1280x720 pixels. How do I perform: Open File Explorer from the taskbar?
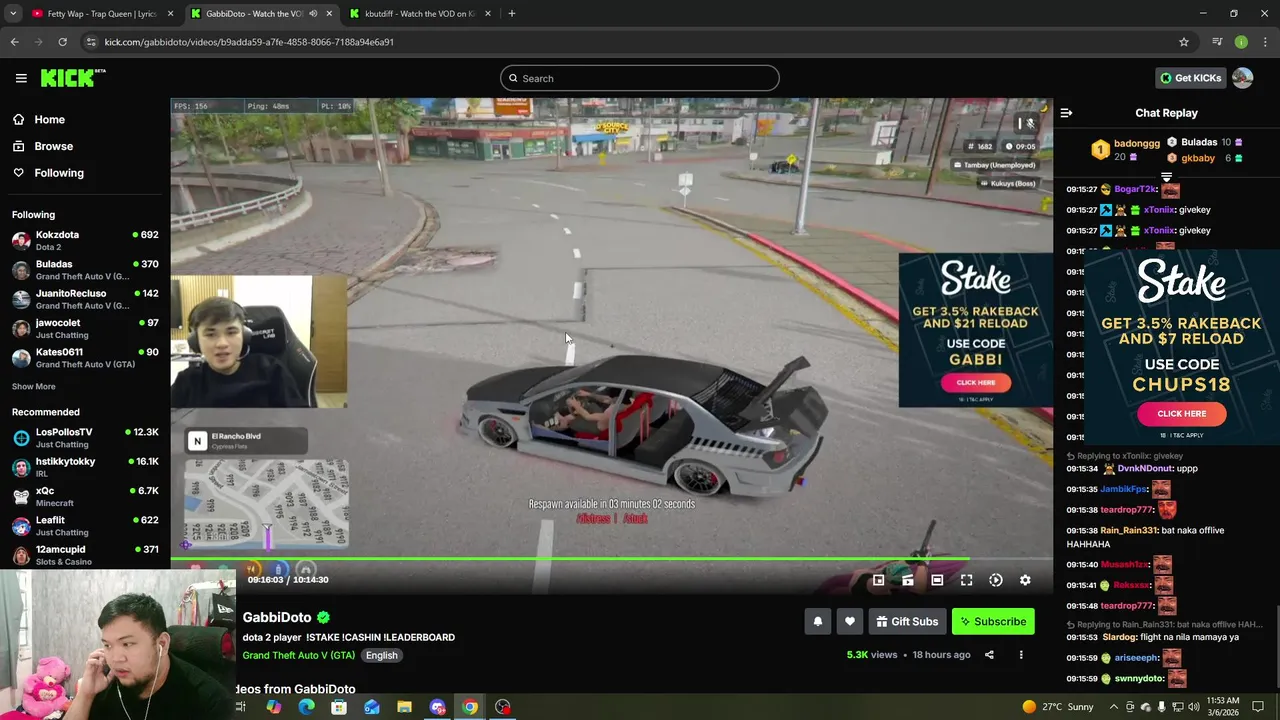(x=404, y=707)
